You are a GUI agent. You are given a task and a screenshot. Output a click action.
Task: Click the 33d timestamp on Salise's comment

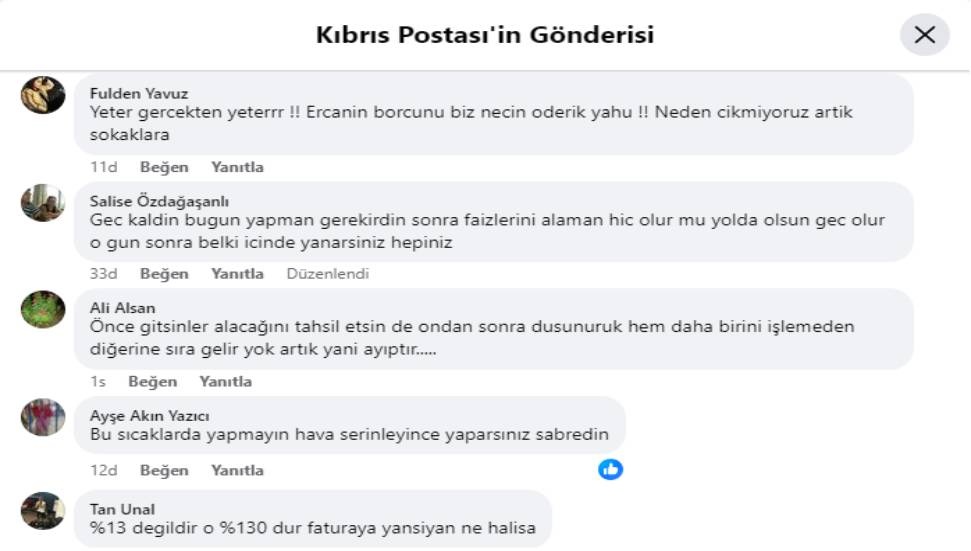click(x=104, y=273)
